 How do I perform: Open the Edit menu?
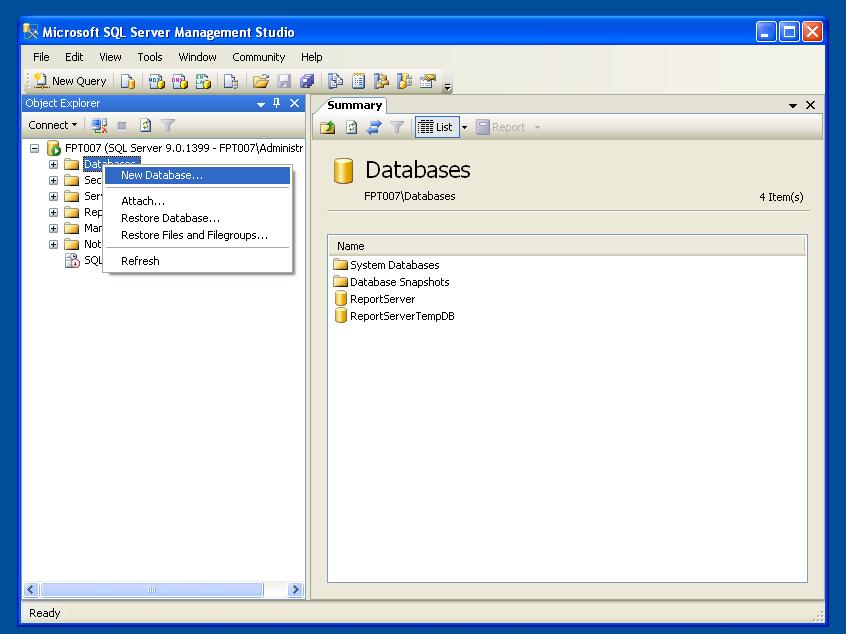(74, 57)
